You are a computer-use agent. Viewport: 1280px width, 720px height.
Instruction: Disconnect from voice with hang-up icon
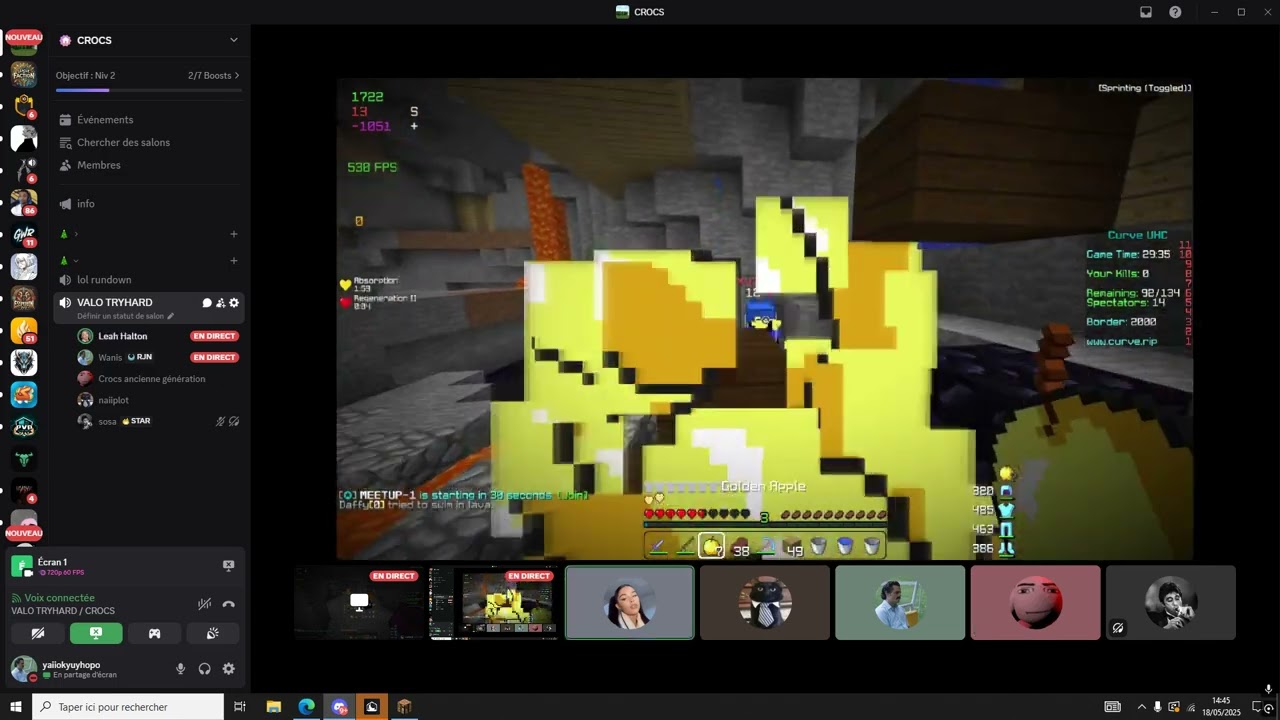(x=228, y=604)
